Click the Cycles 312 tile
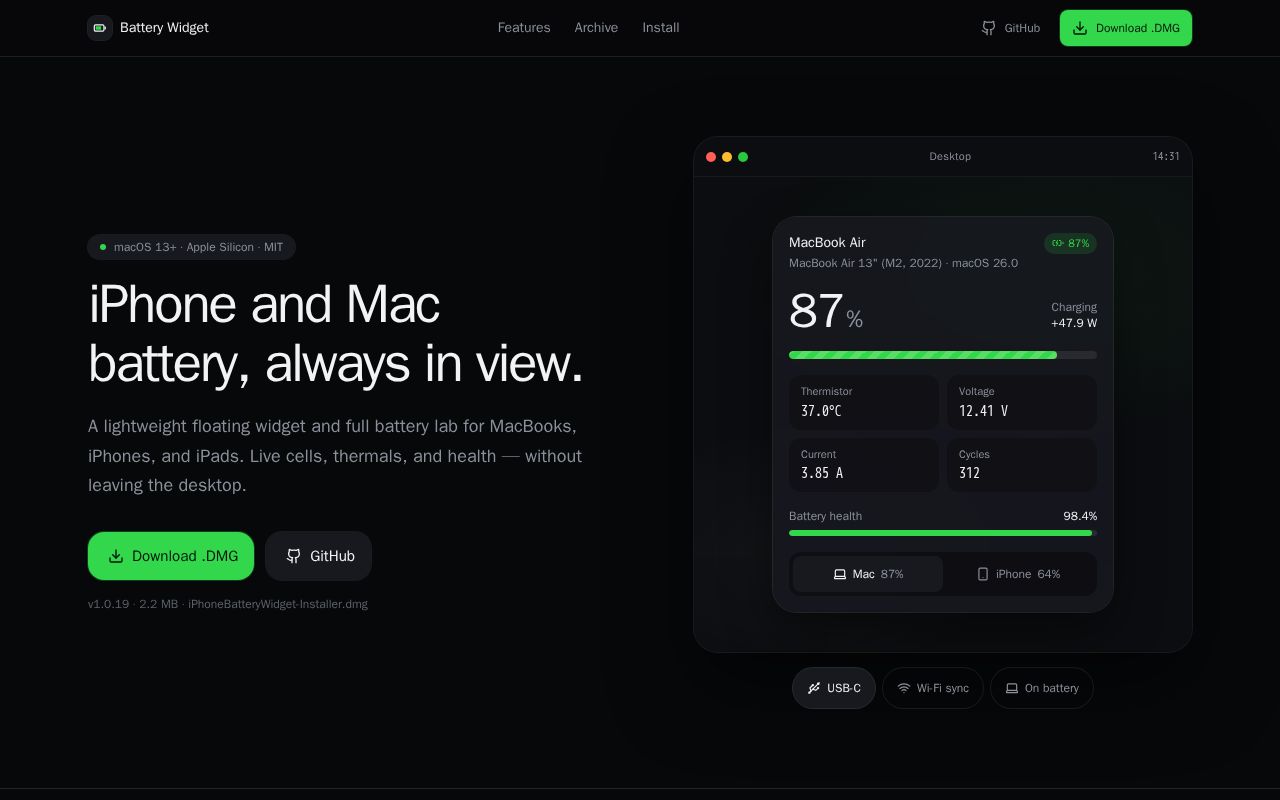 click(x=1022, y=465)
